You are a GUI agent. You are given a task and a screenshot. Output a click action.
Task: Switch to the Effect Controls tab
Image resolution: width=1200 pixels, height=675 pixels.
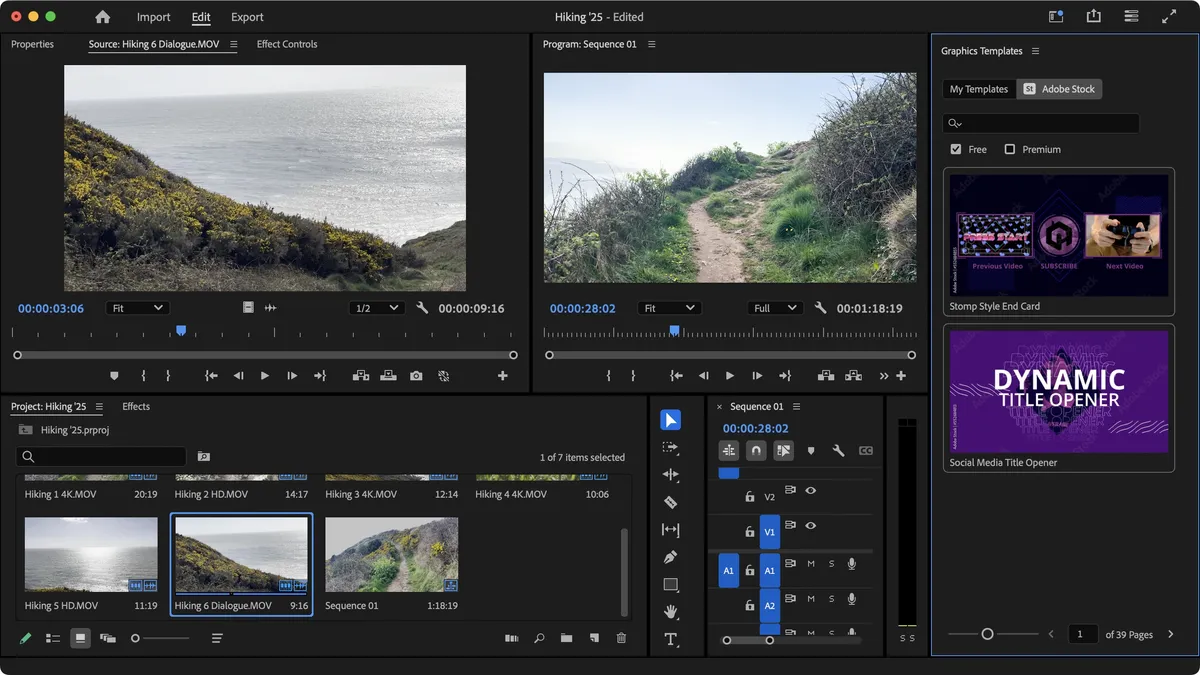[x=287, y=44]
